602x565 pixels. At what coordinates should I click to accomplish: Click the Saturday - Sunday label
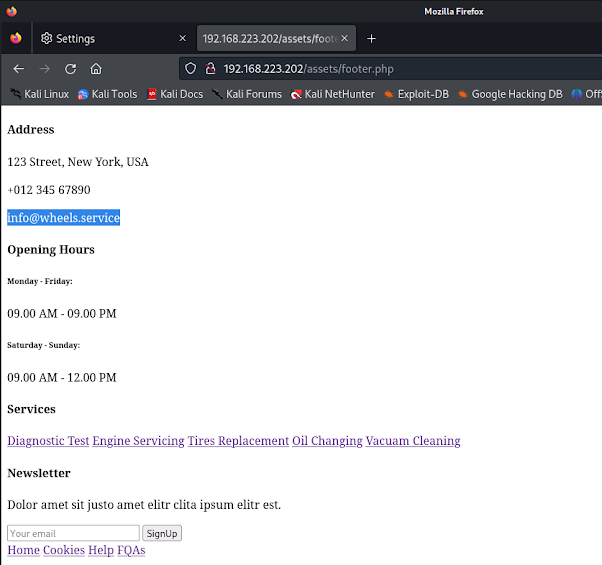44,345
